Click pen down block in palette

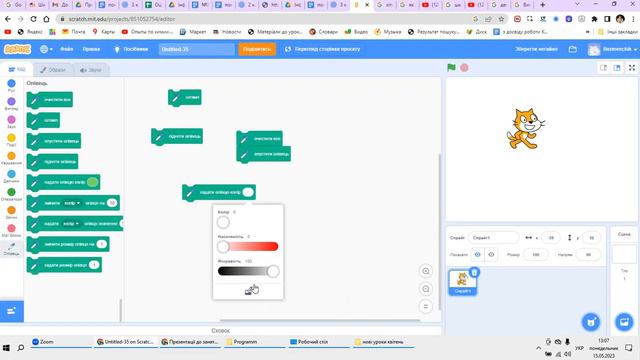pyautogui.click(x=54, y=141)
